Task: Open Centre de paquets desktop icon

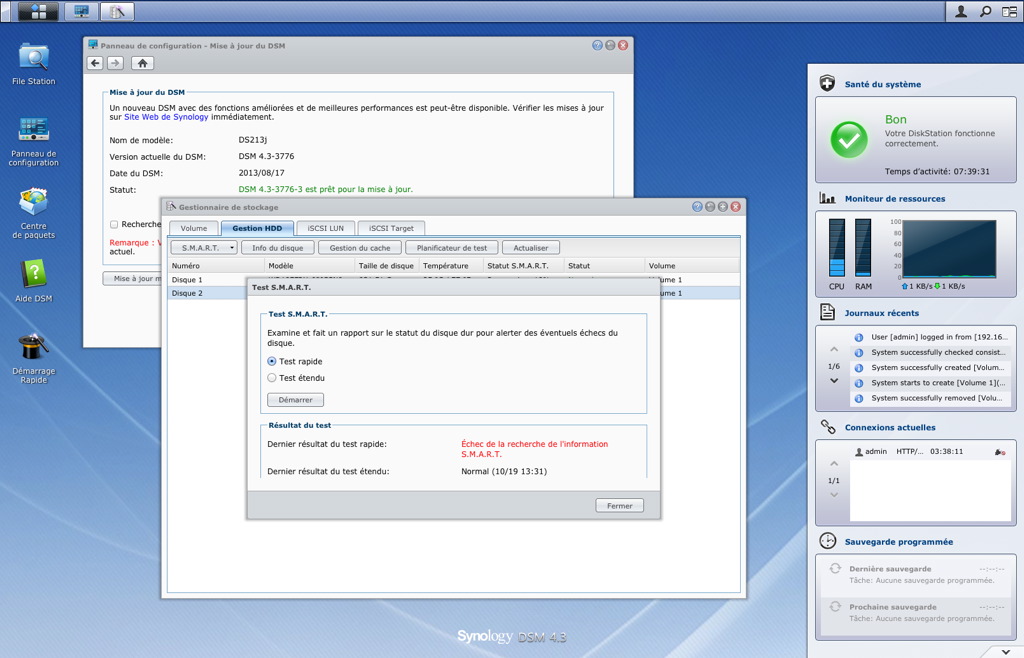Action: click(33, 213)
